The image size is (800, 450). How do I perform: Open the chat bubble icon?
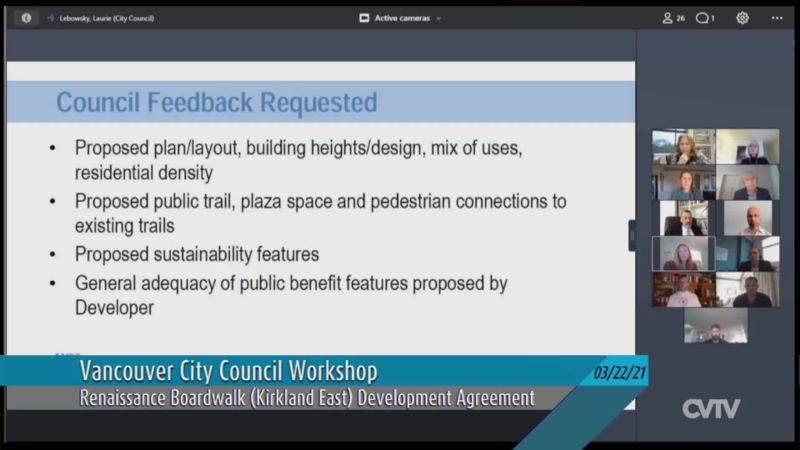click(705, 18)
